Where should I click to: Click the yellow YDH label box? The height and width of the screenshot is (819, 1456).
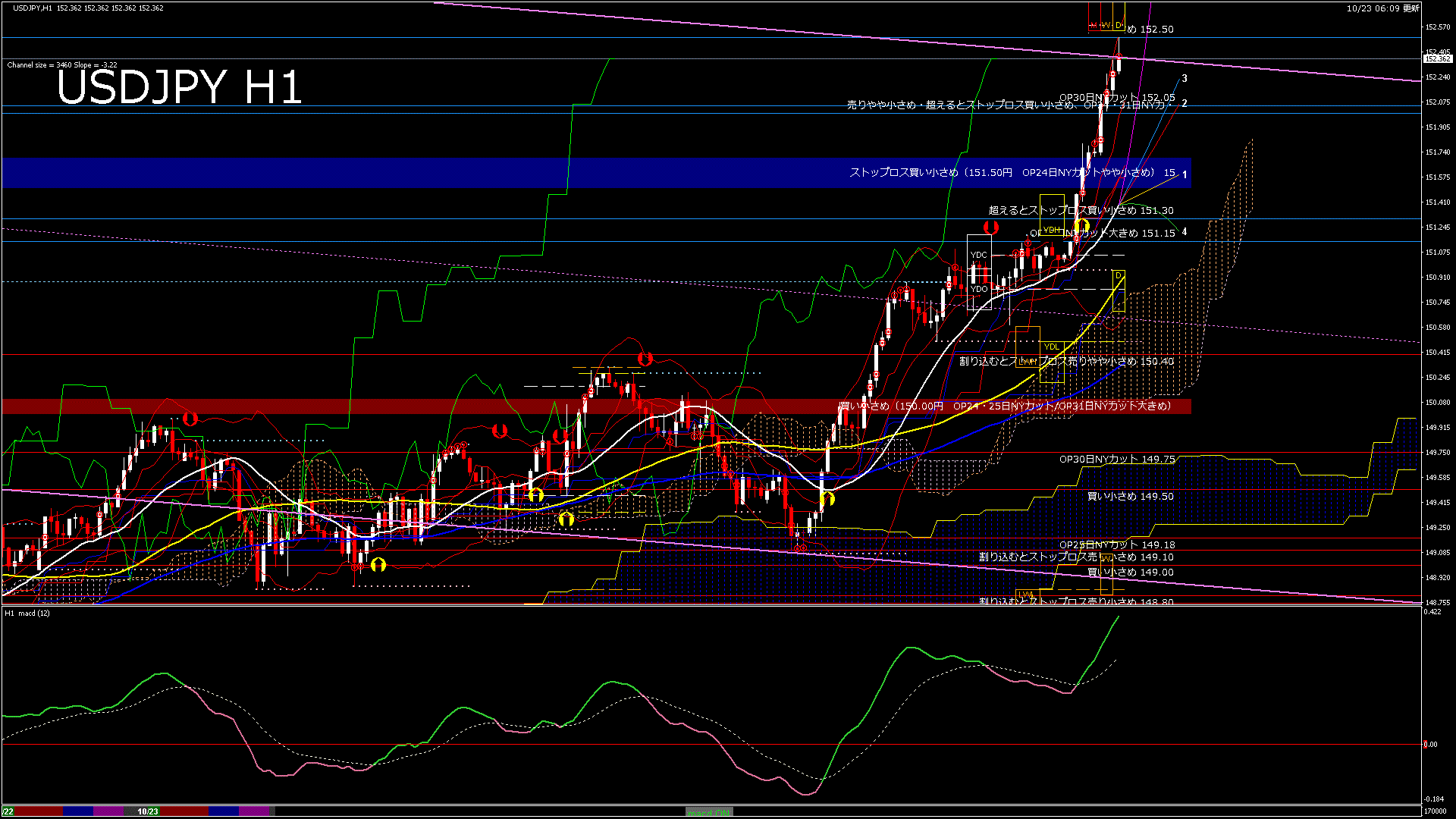click(1052, 230)
